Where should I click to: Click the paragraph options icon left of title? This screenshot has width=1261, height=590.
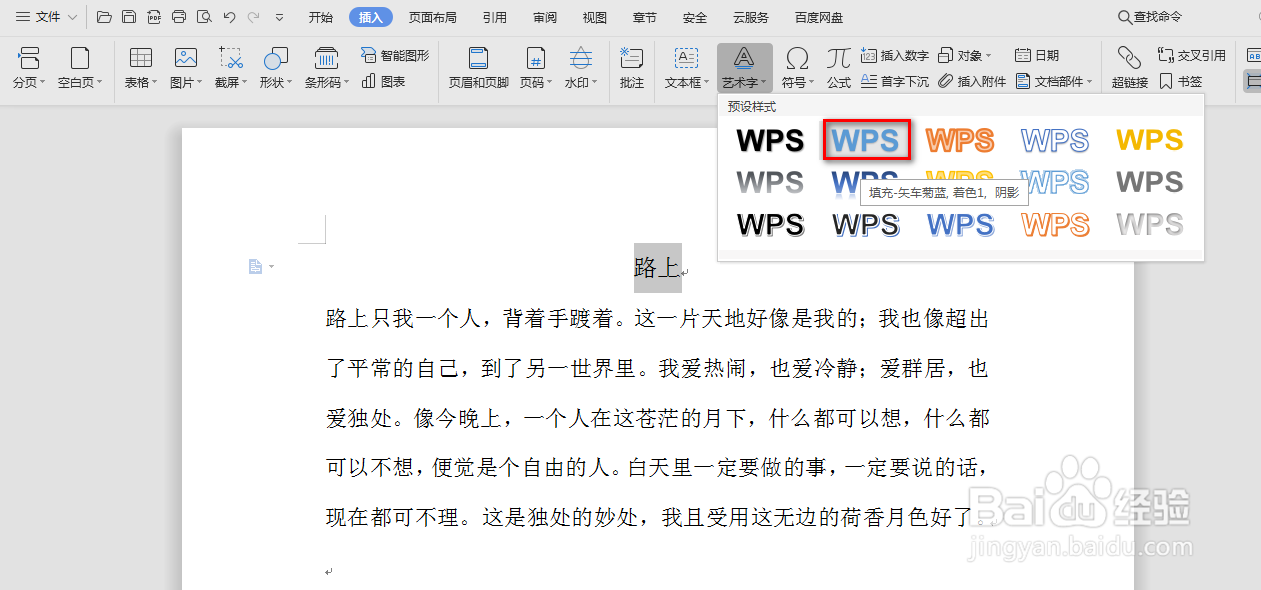point(256,266)
